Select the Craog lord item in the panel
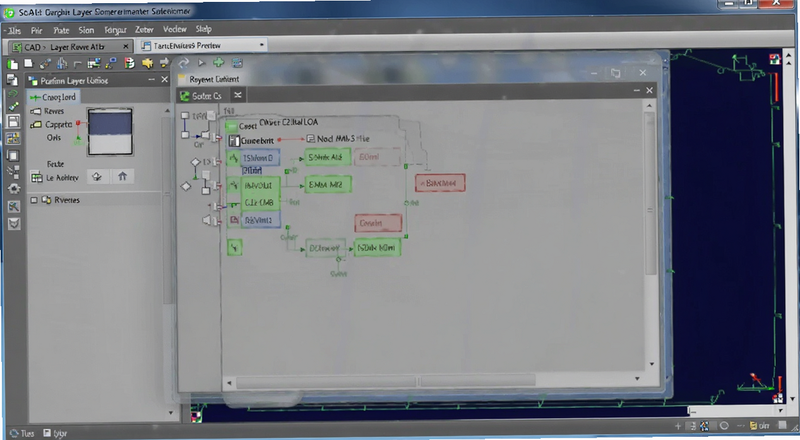This screenshot has width=800, height=440. click(x=54, y=96)
